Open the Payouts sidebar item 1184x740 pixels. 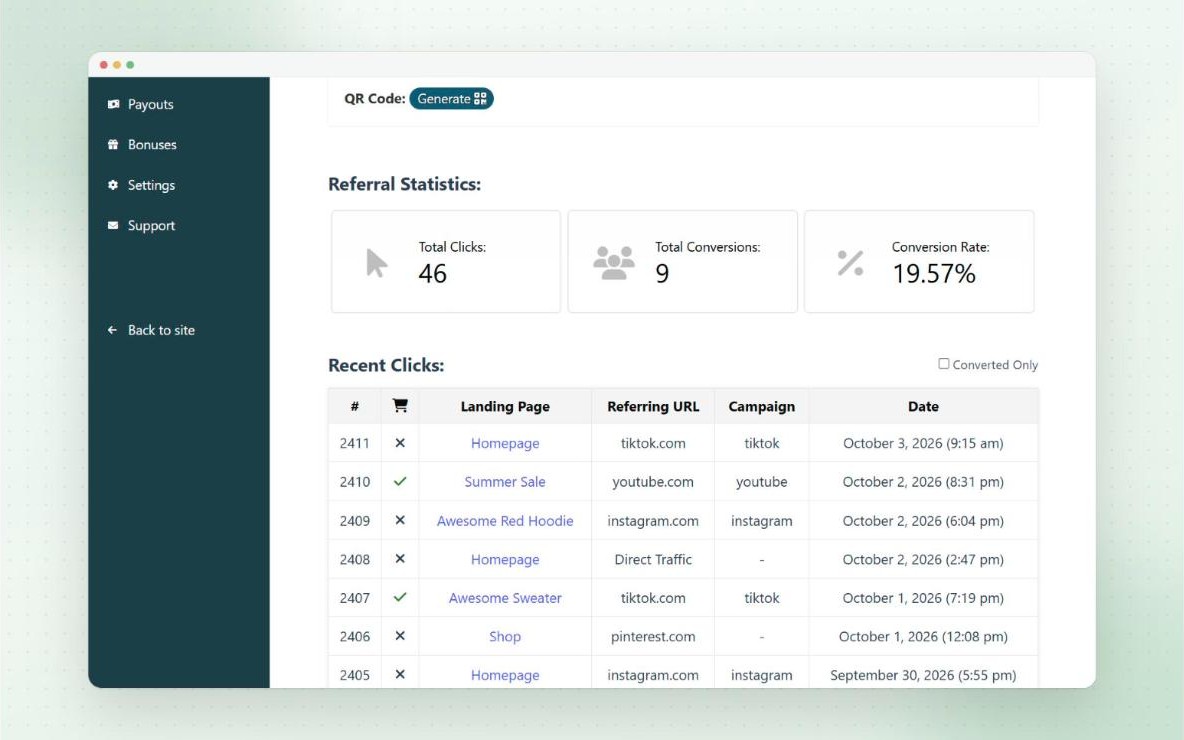tap(150, 104)
